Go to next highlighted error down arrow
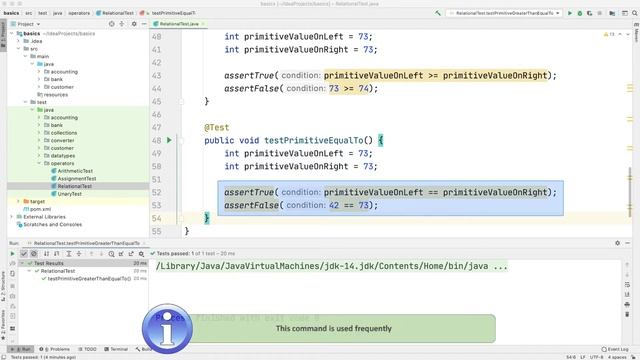The image size is (640, 360). point(628,34)
